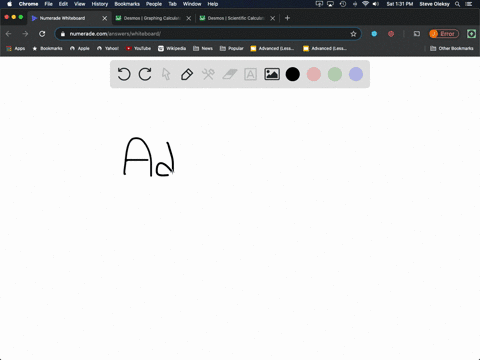
Task: Click the orange Error profile button
Action: pos(444,34)
